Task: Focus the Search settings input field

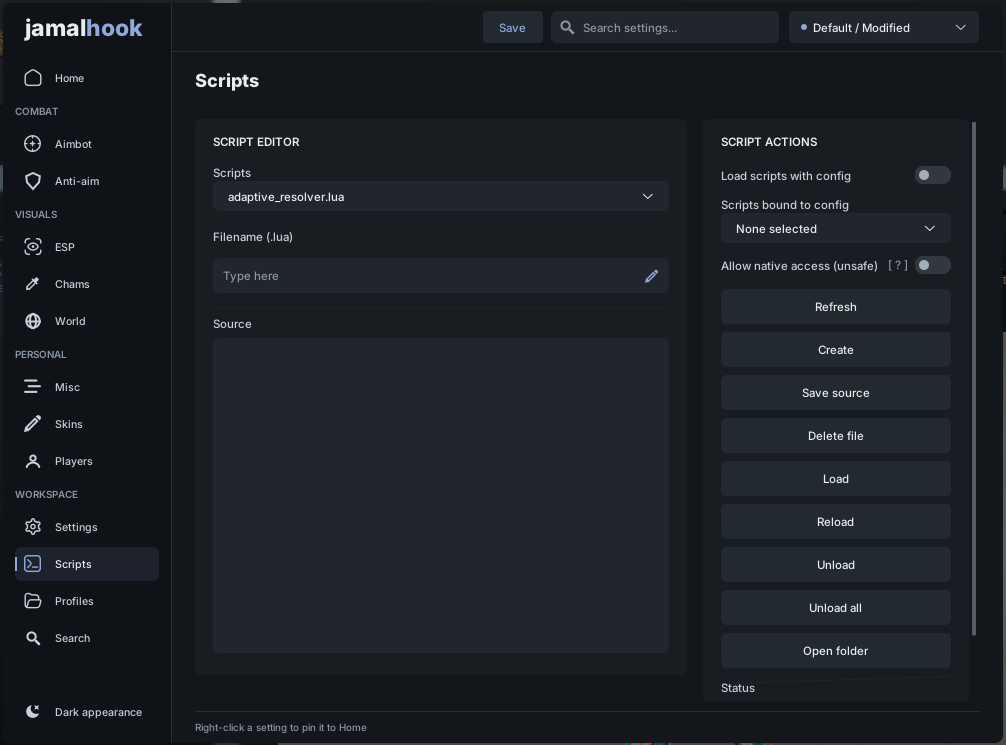Action: coord(665,28)
